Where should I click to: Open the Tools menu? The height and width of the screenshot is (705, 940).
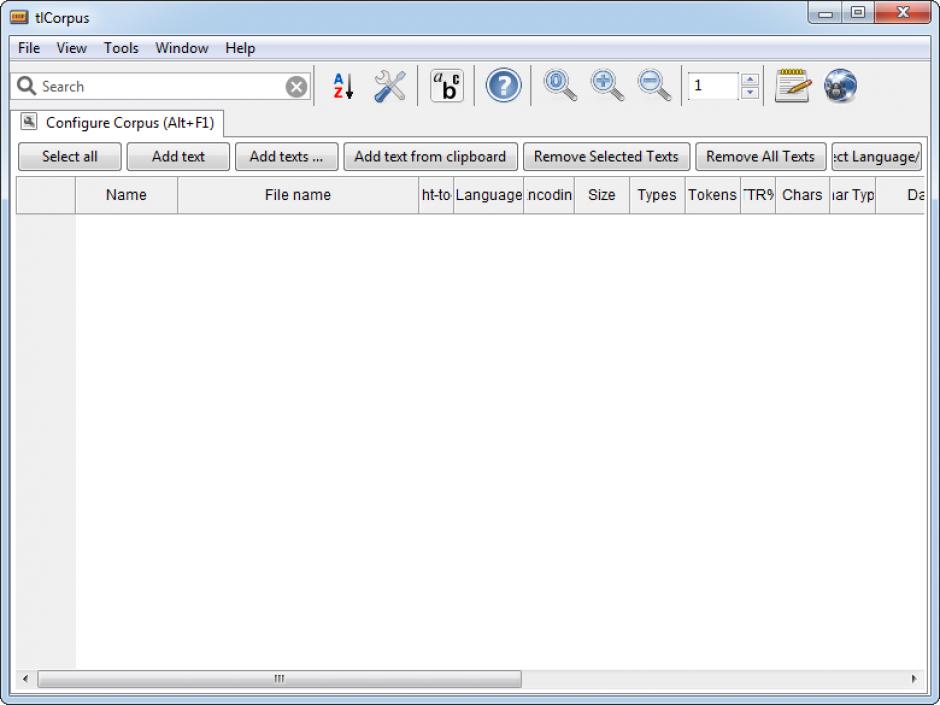(x=121, y=48)
